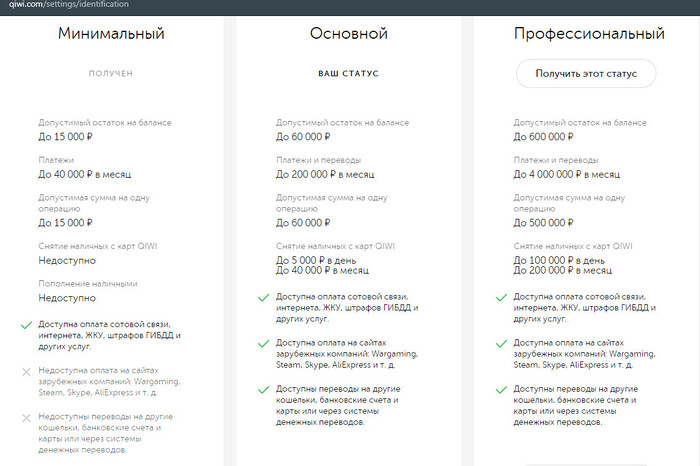700x466 pixels.
Task: Click the "Пополнение наличными" label under Минимальный
Action: click(x=88, y=284)
